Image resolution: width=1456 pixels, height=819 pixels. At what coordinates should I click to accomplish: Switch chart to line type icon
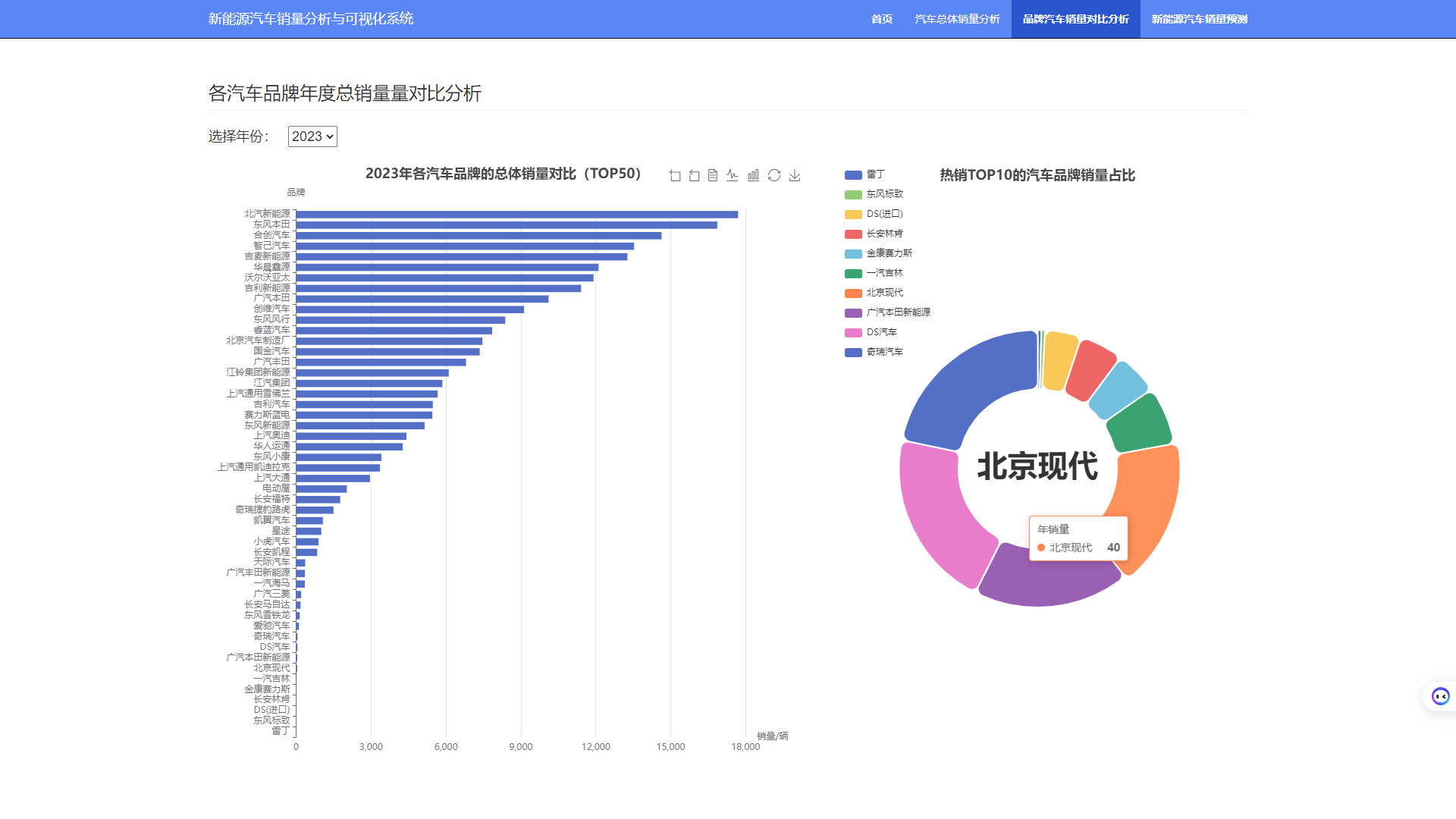(733, 176)
